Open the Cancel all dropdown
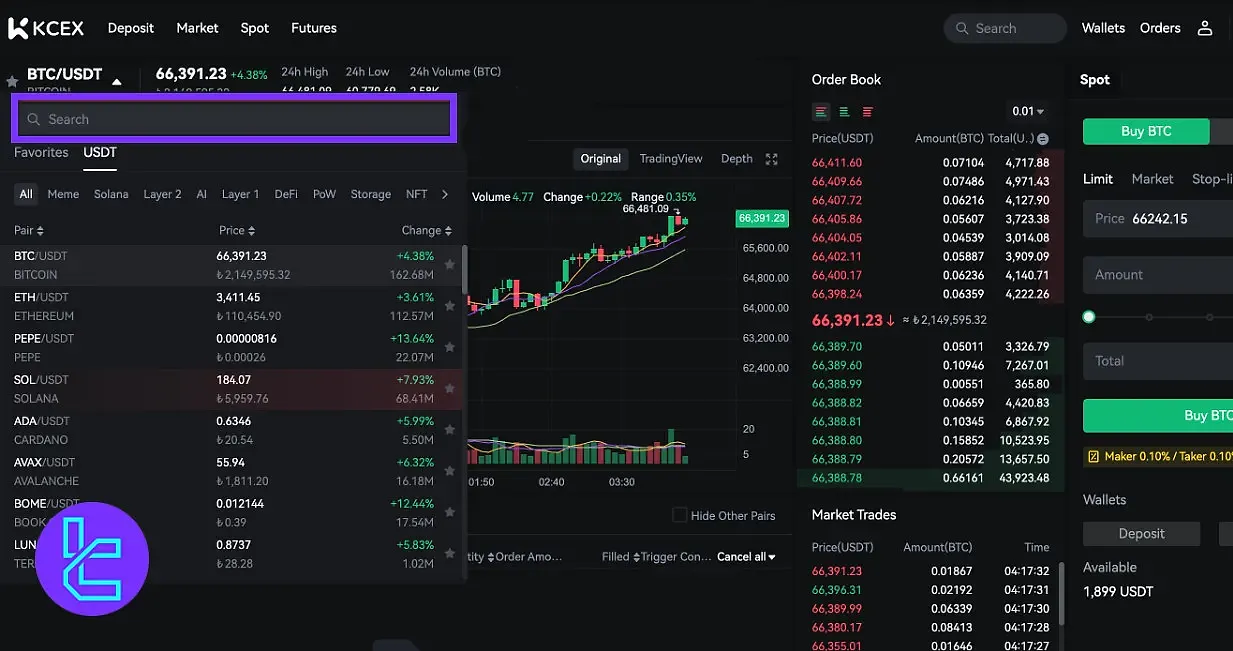This screenshot has width=1233, height=651. pos(746,557)
